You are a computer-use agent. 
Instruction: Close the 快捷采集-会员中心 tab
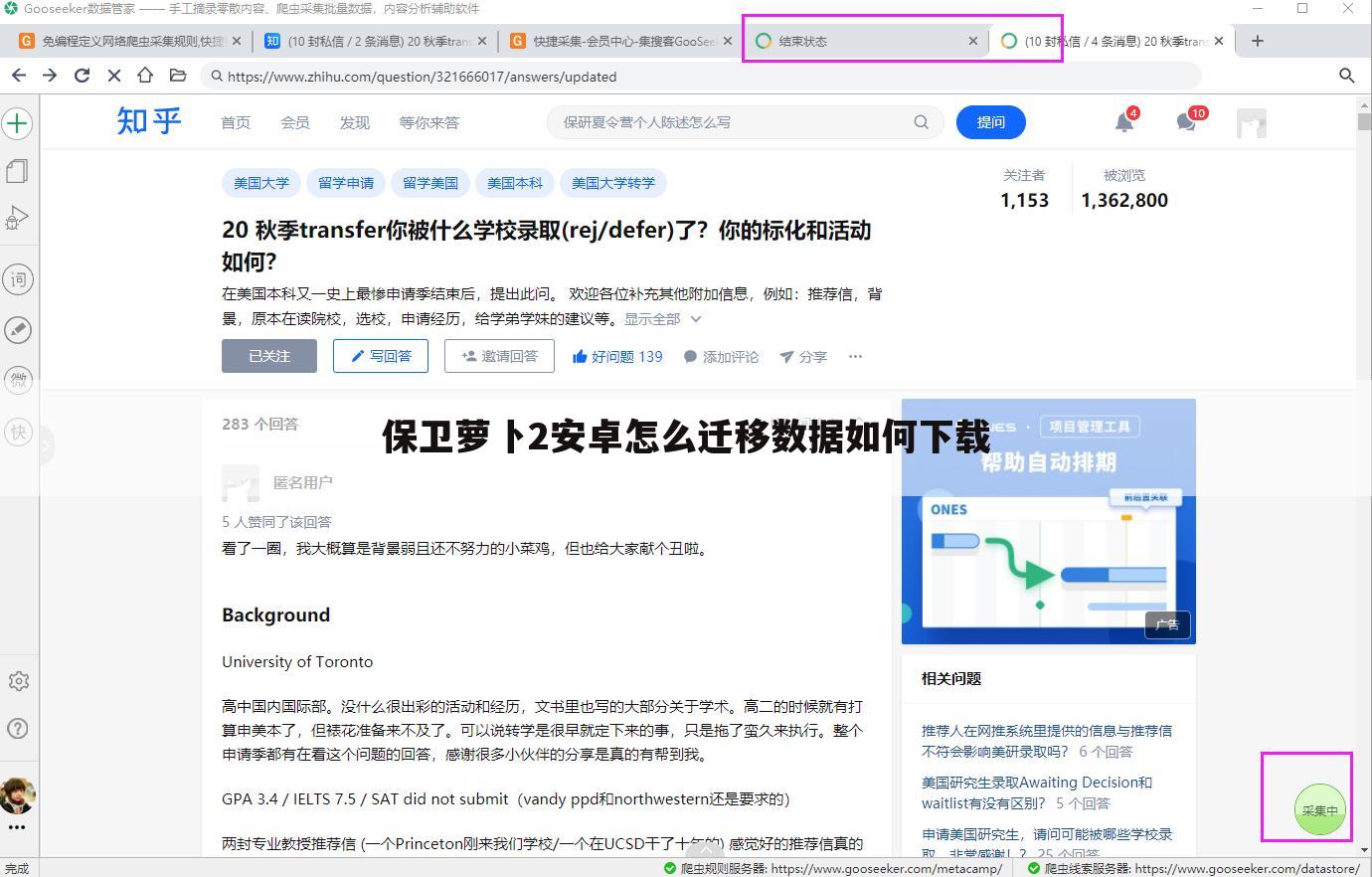pyautogui.click(x=728, y=41)
